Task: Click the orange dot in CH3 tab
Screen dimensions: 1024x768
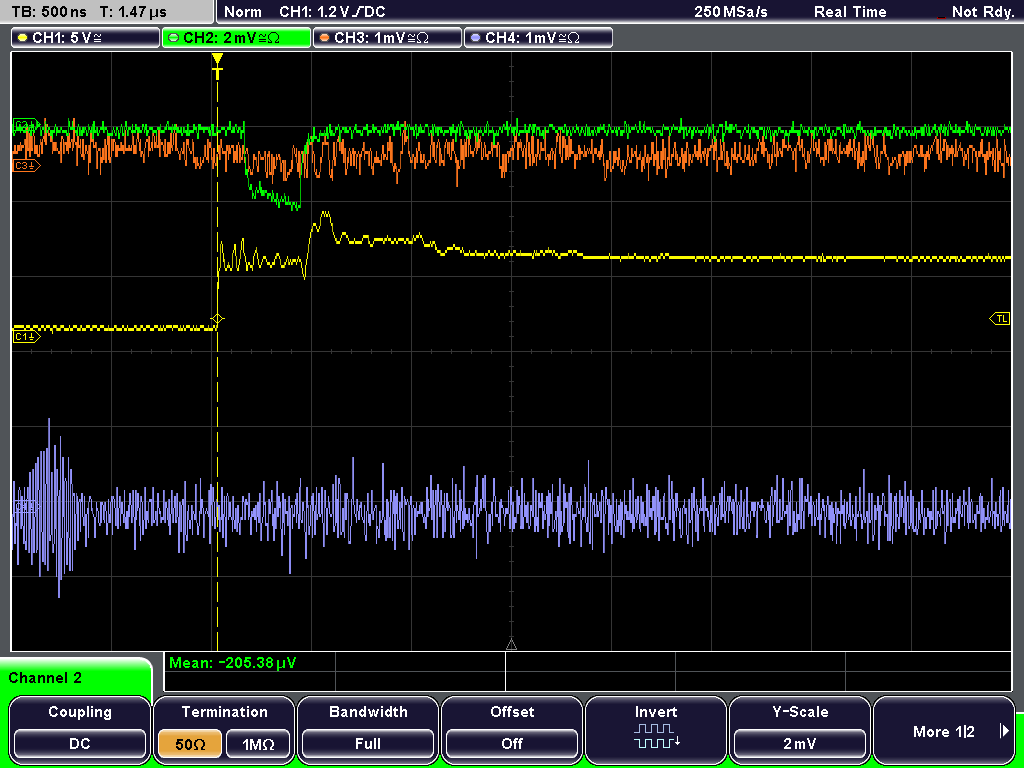Action: 324,38
